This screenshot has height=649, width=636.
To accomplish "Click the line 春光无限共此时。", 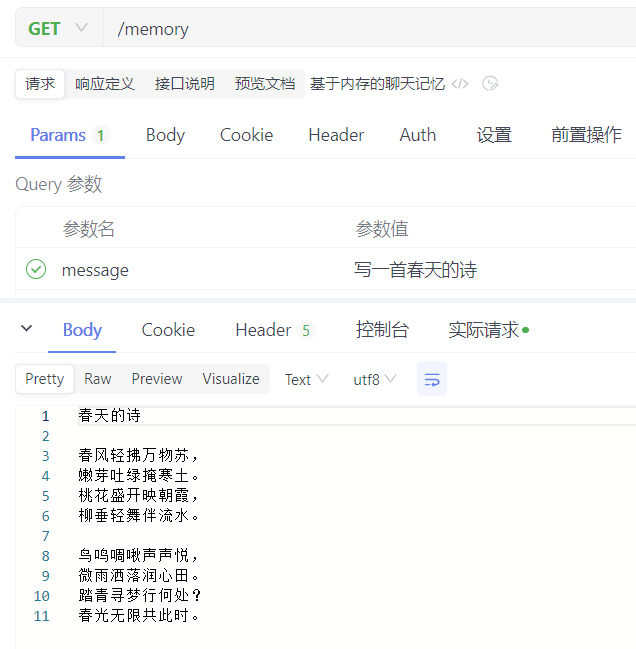I will click(x=139, y=615).
